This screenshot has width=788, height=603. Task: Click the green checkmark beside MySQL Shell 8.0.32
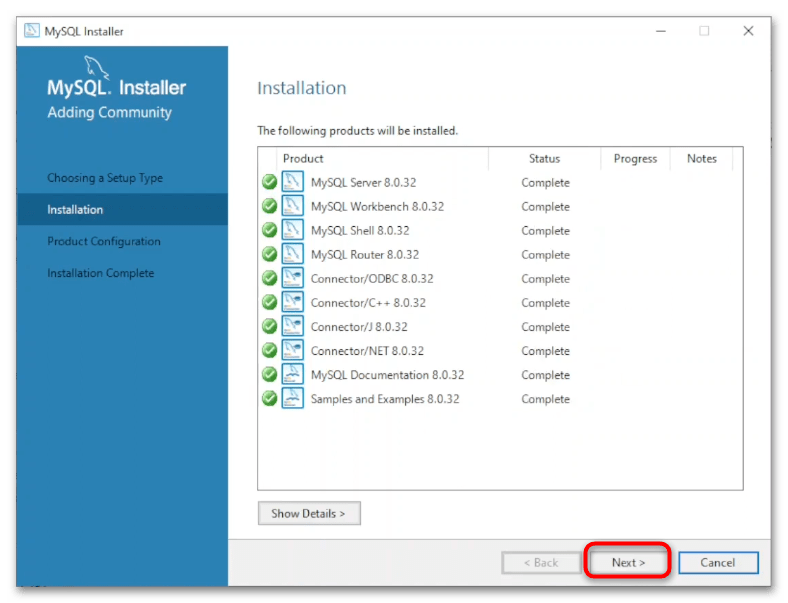pos(269,230)
